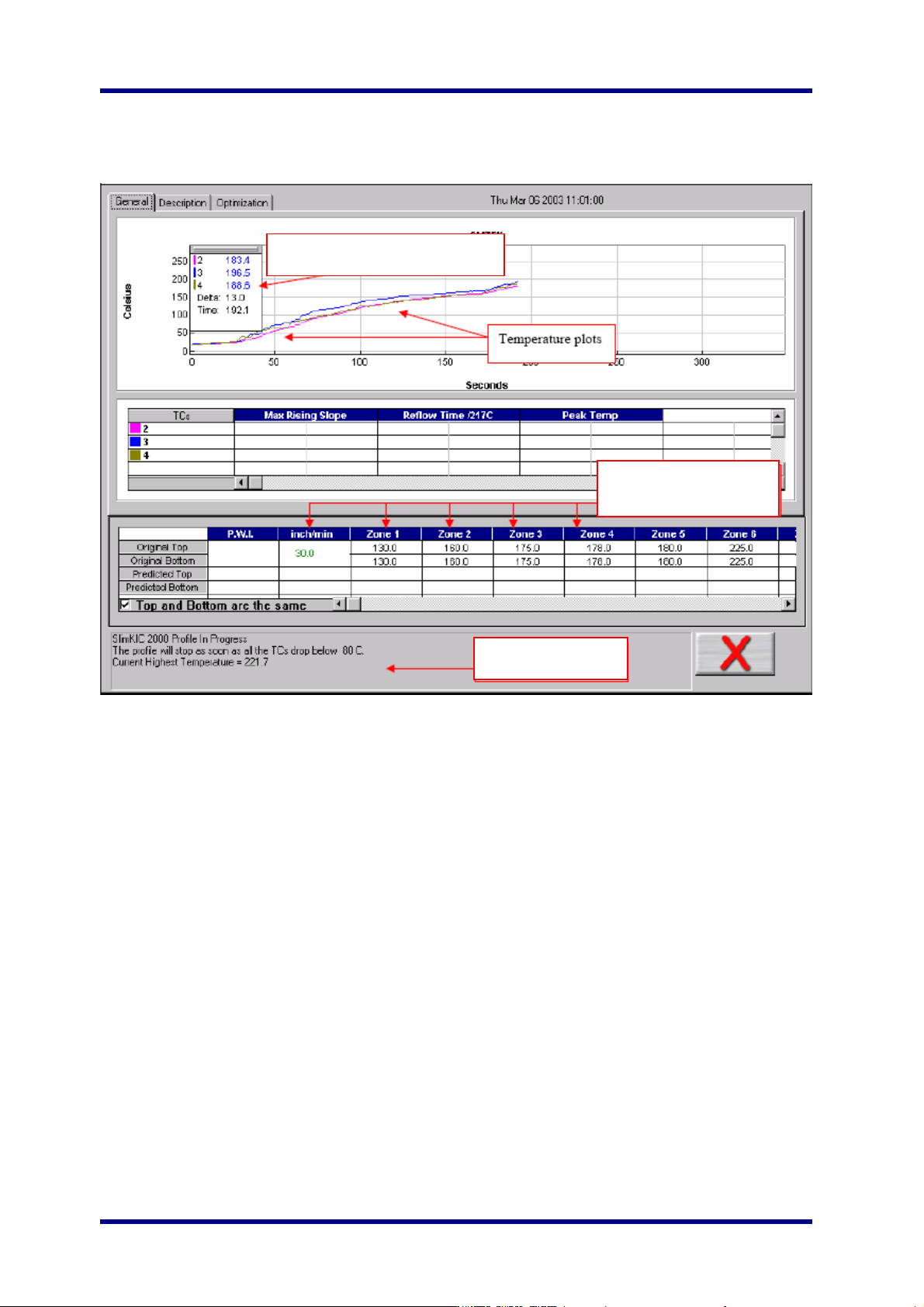
Task: Click the vertical scroll thumb of the TCs table
Action: (x=778, y=430)
